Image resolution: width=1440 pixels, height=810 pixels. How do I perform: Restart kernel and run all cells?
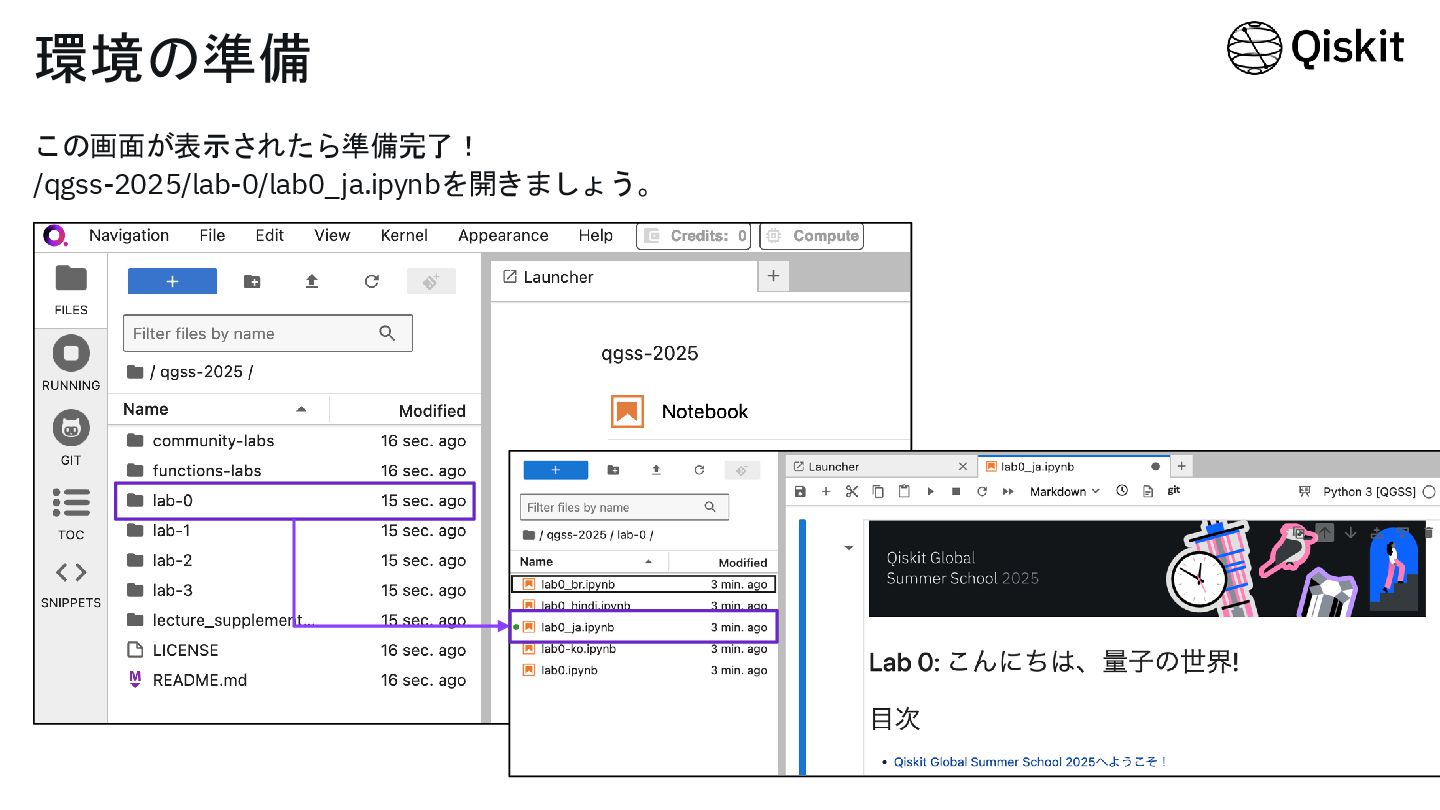point(1008,491)
